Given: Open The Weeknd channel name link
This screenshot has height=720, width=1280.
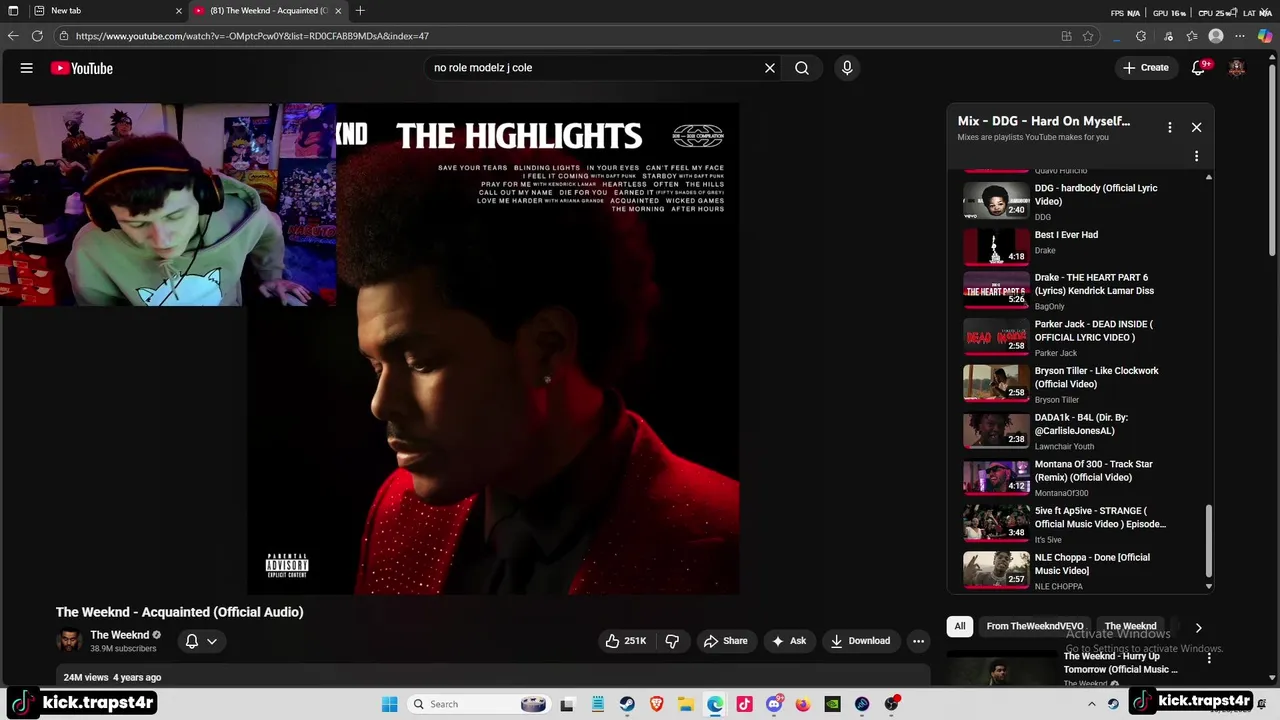Looking at the screenshot, I should pyautogui.click(x=119, y=635).
